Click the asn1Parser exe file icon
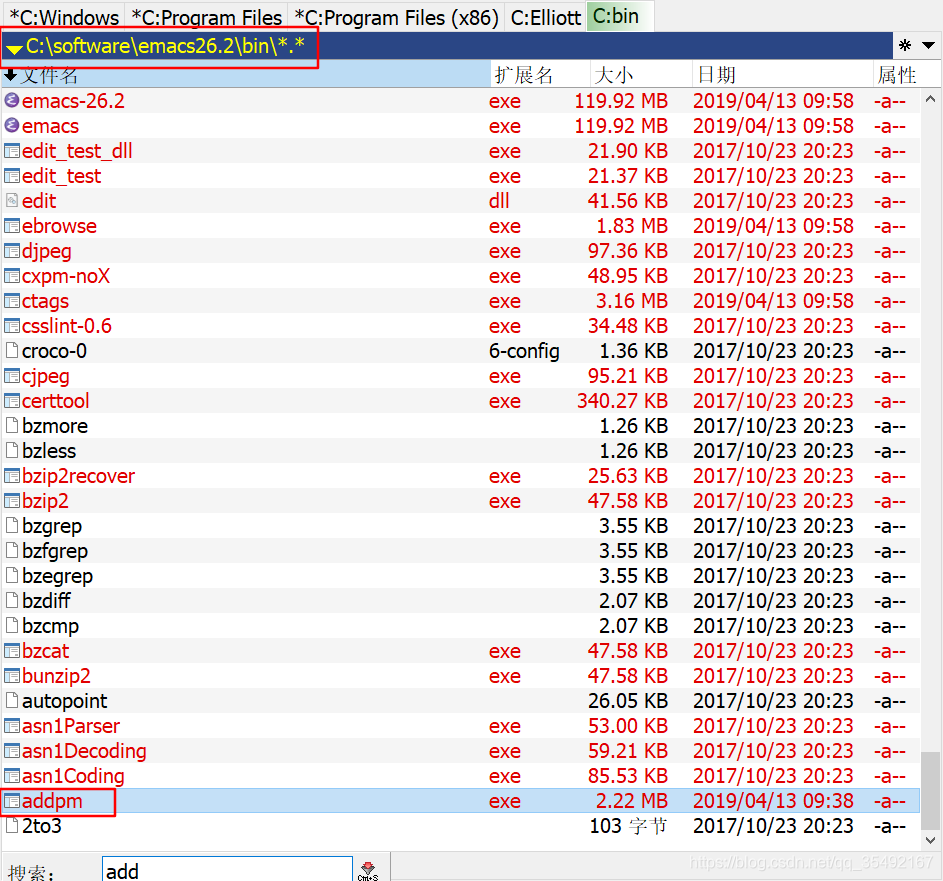The image size is (943, 881). [x=11, y=726]
